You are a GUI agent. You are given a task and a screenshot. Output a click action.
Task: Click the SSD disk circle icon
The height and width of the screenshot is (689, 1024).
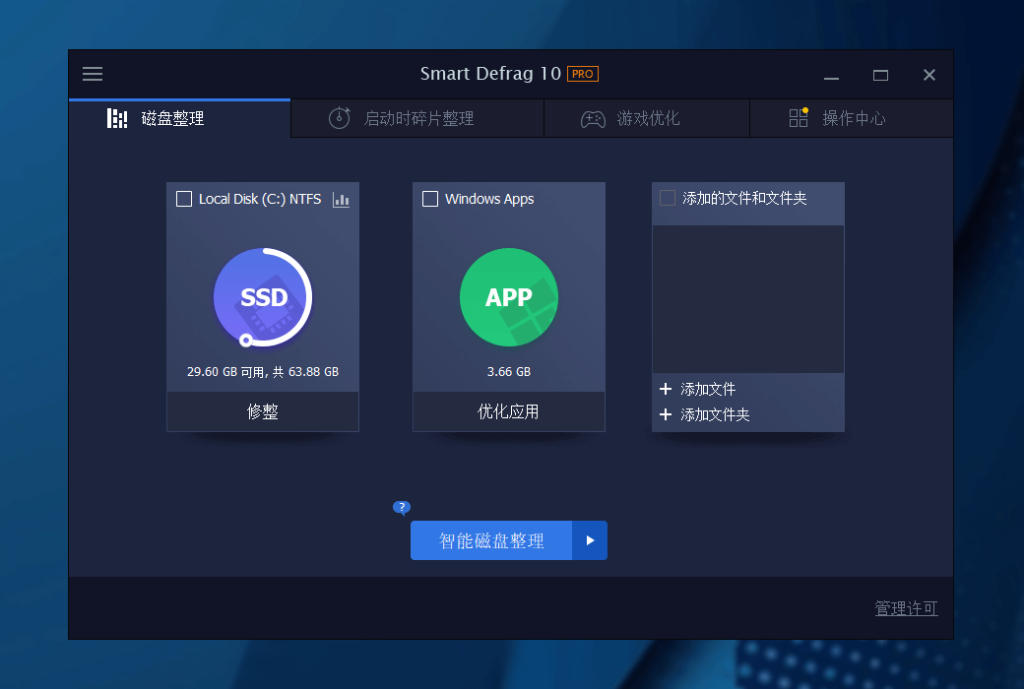tap(263, 297)
